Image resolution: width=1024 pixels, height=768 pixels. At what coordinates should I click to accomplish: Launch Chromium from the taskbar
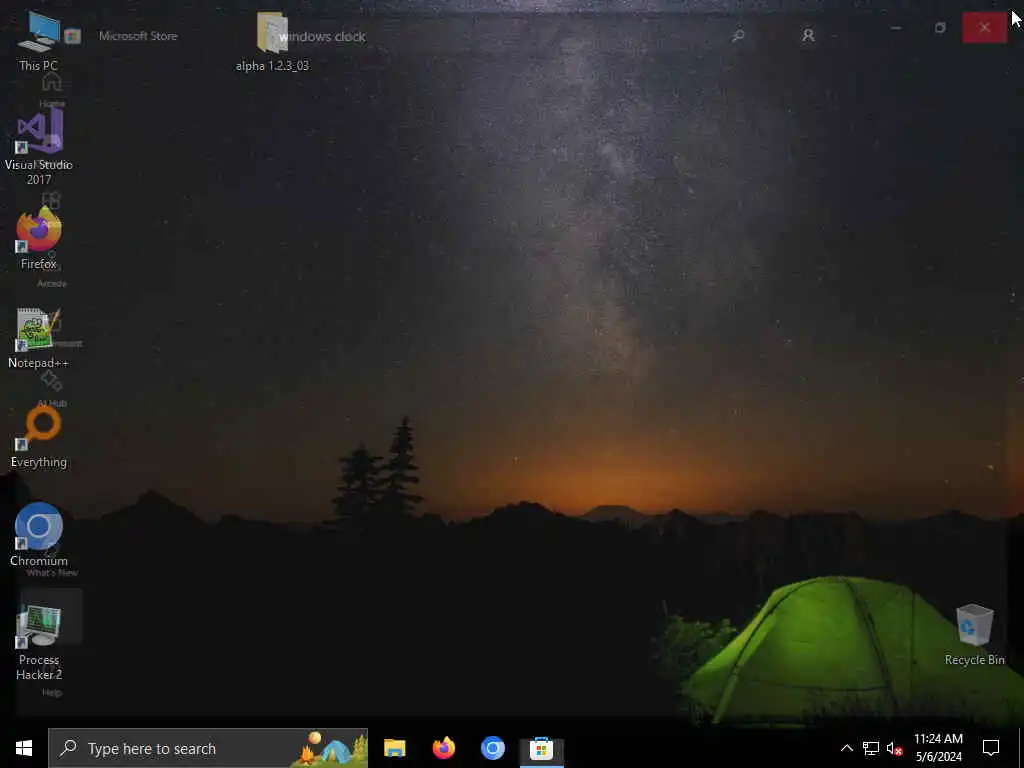pos(492,748)
